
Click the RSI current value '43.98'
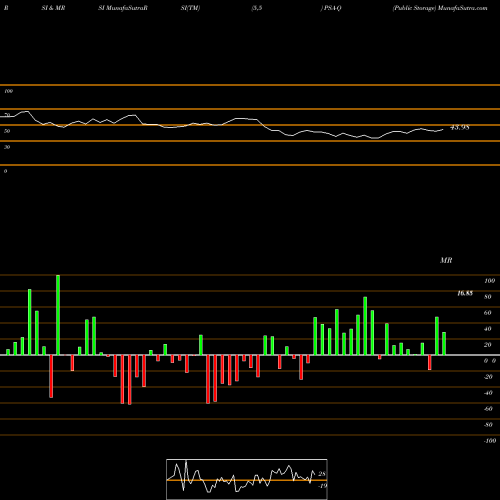click(x=460, y=127)
